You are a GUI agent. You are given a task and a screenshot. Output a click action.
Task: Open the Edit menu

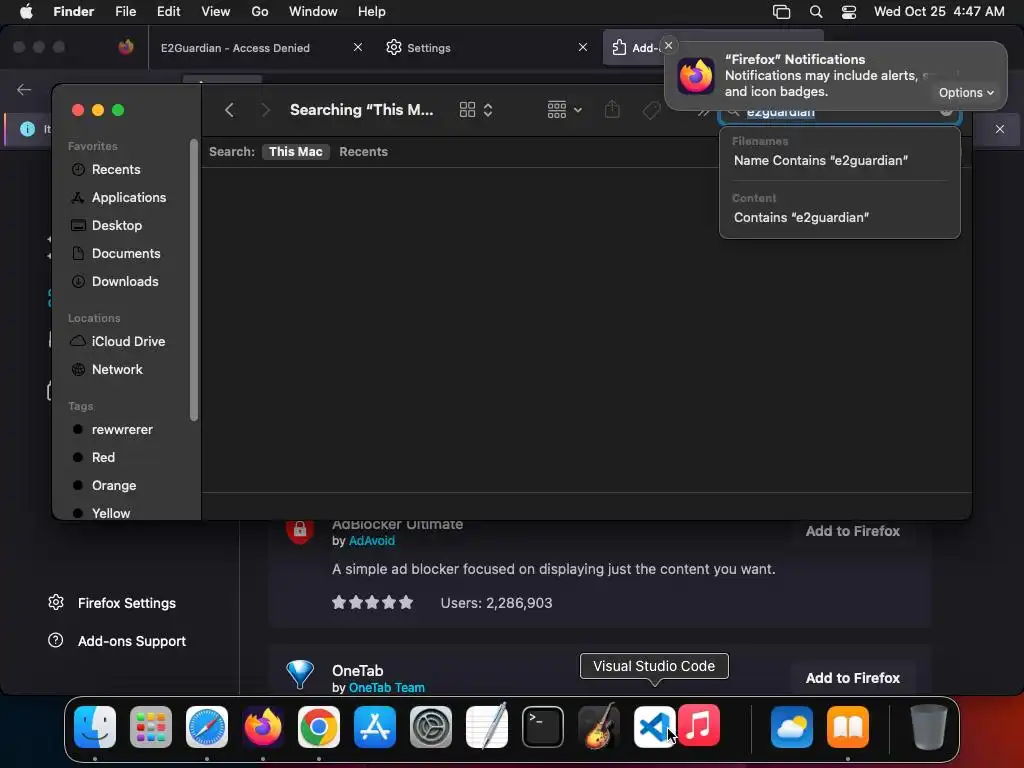point(168,12)
